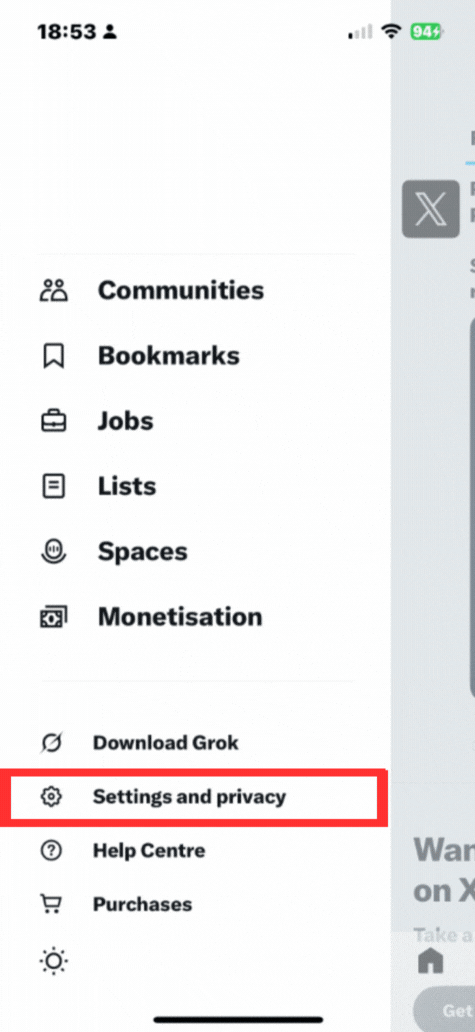Open the Help Centre link
Viewport: 475px width, 1032px height.
[x=149, y=850]
